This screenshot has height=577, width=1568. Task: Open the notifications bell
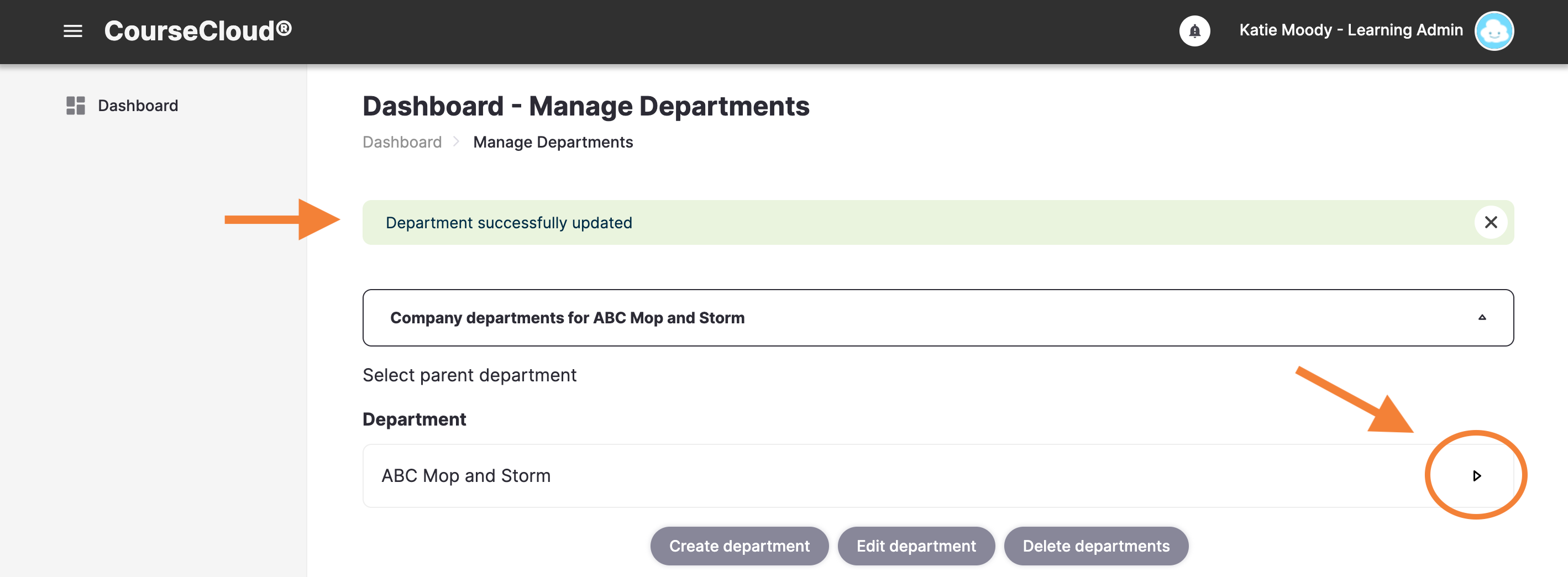(1194, 31)
